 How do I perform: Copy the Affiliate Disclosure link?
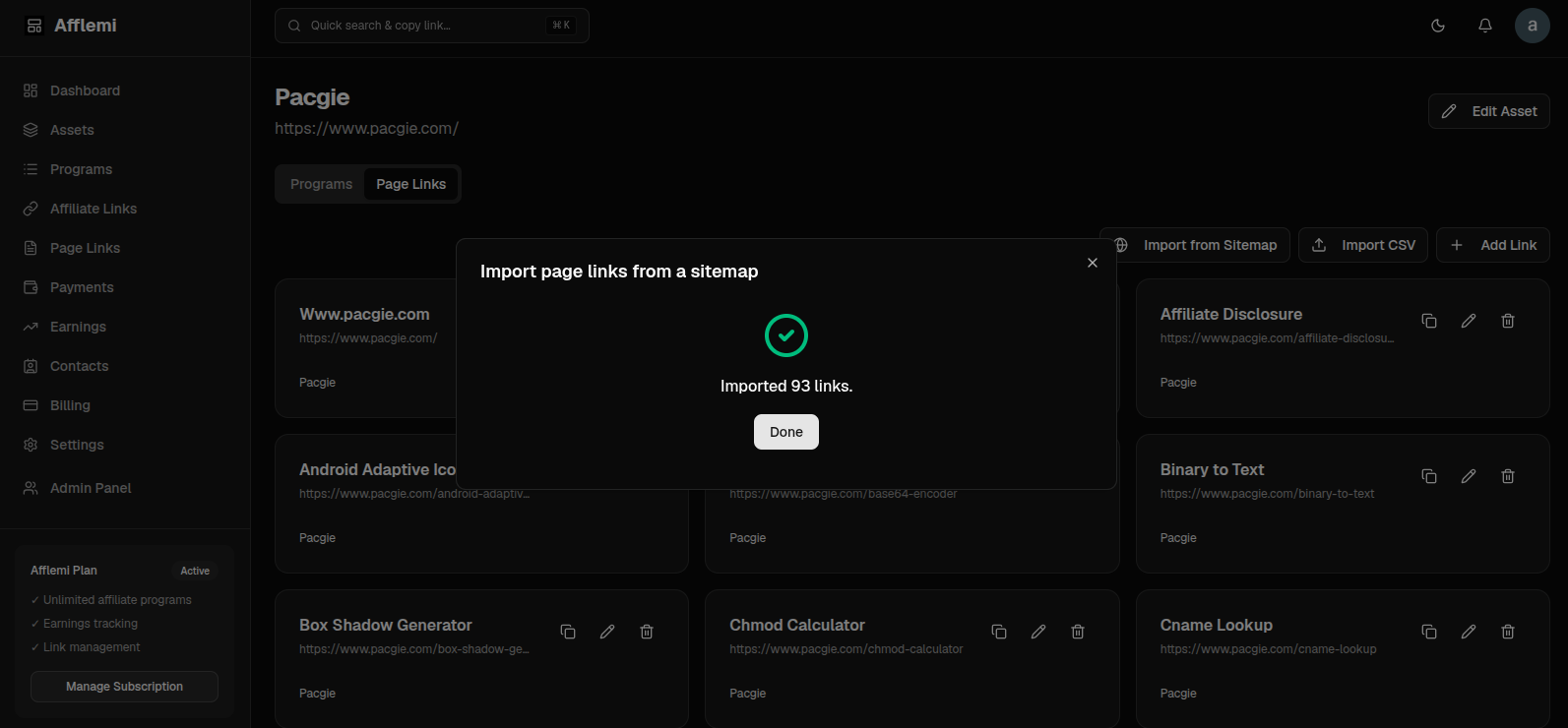[x=1429, y=321]
